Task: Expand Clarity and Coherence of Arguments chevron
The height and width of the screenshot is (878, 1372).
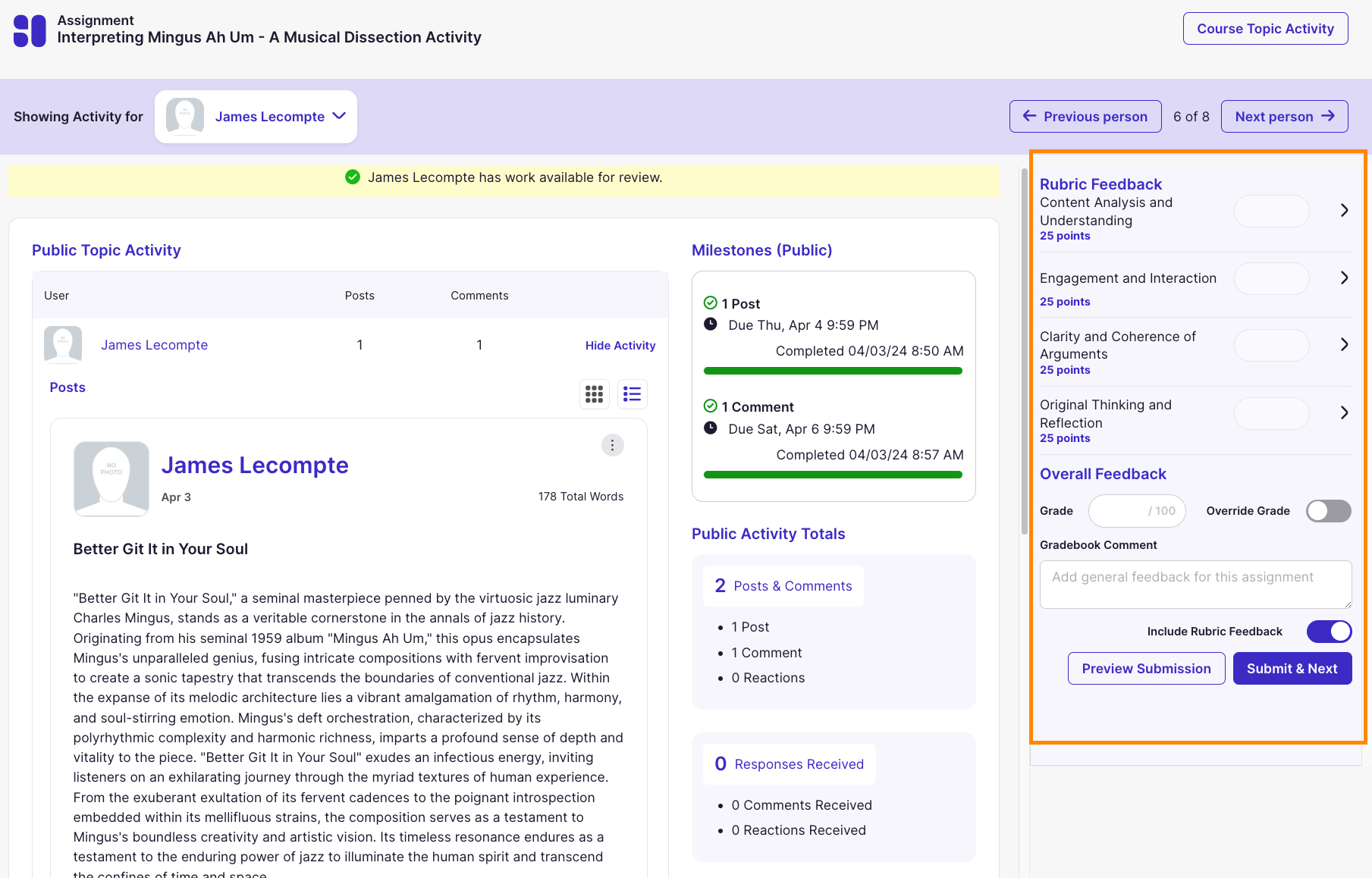Action: (1344, 345)
